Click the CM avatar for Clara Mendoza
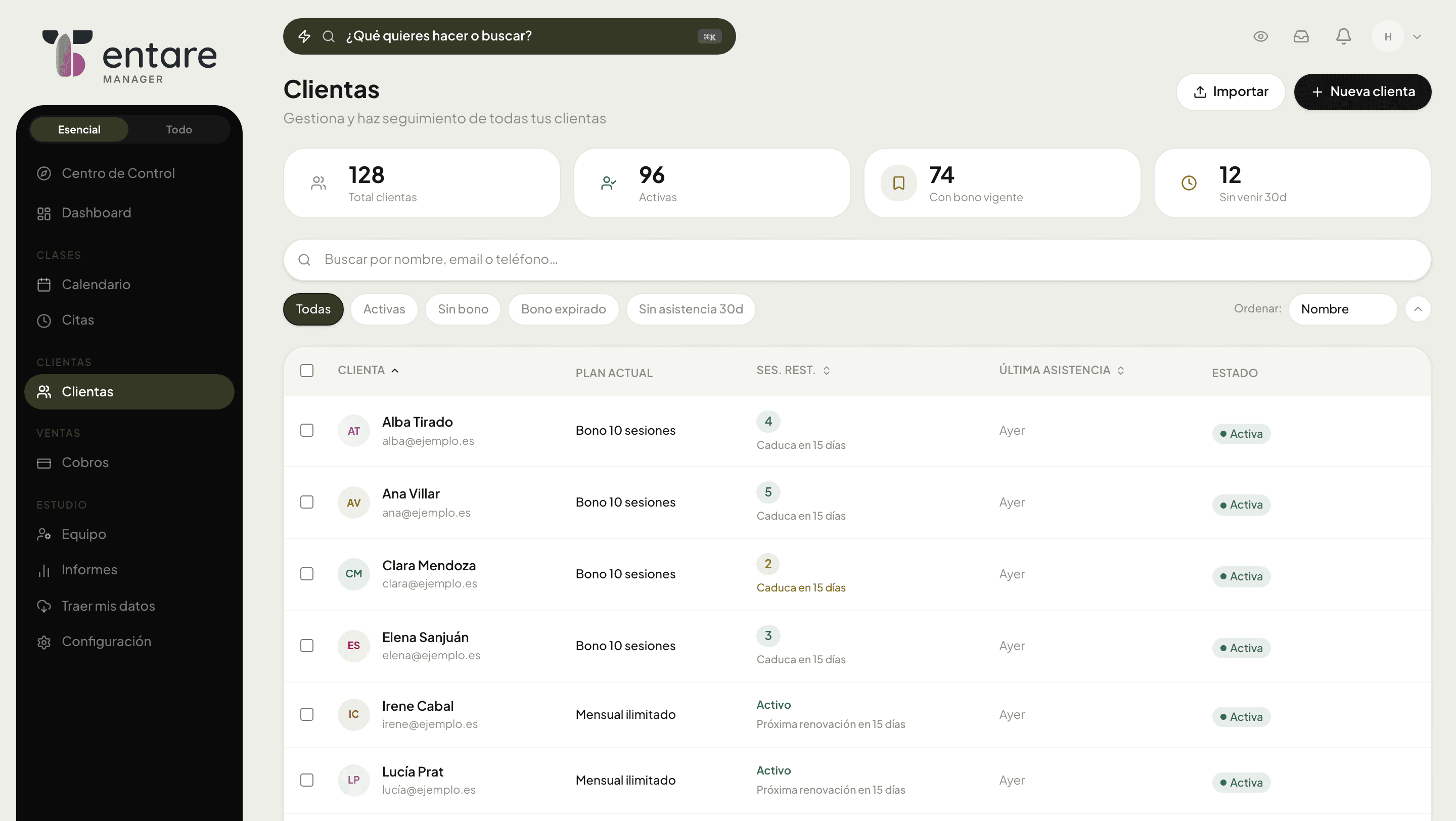 (x=354, y=574)
